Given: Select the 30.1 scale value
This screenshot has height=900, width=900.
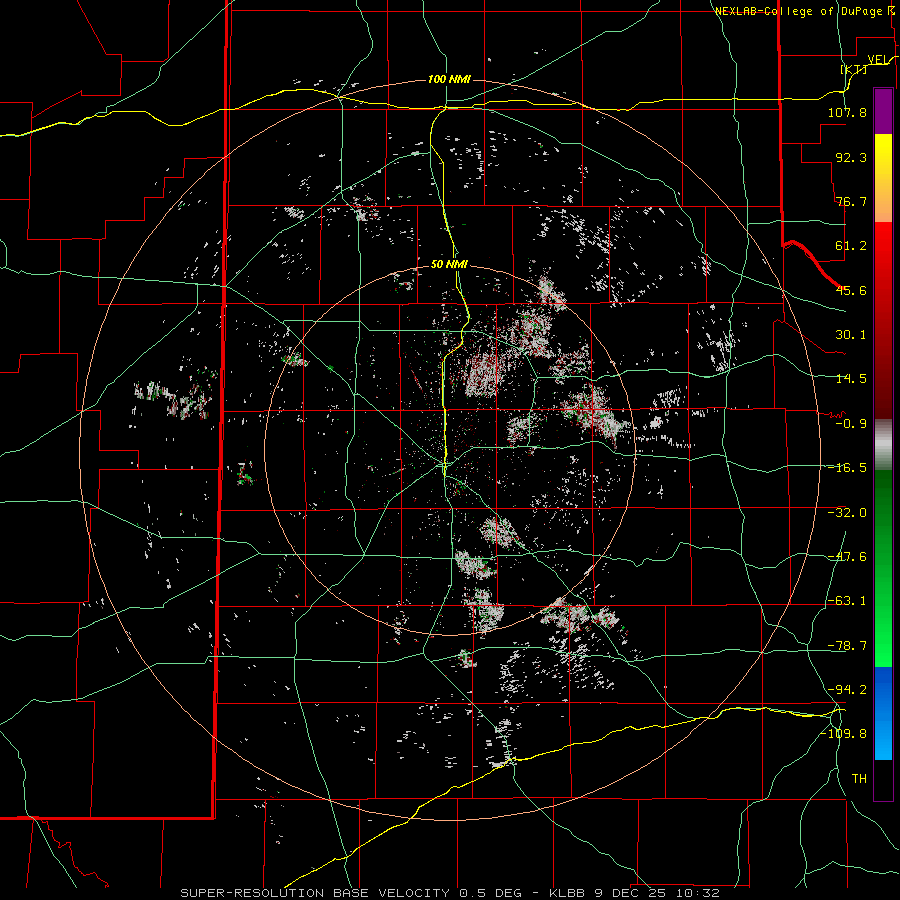Looking at the screenshot, I should [x=851, y=335].
